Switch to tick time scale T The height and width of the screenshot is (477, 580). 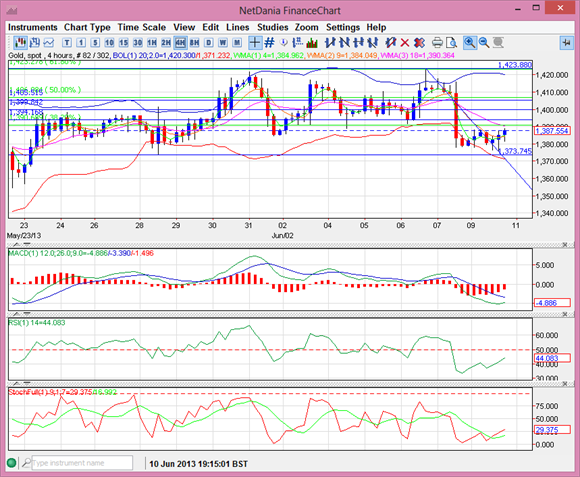(x=67, y=43)
